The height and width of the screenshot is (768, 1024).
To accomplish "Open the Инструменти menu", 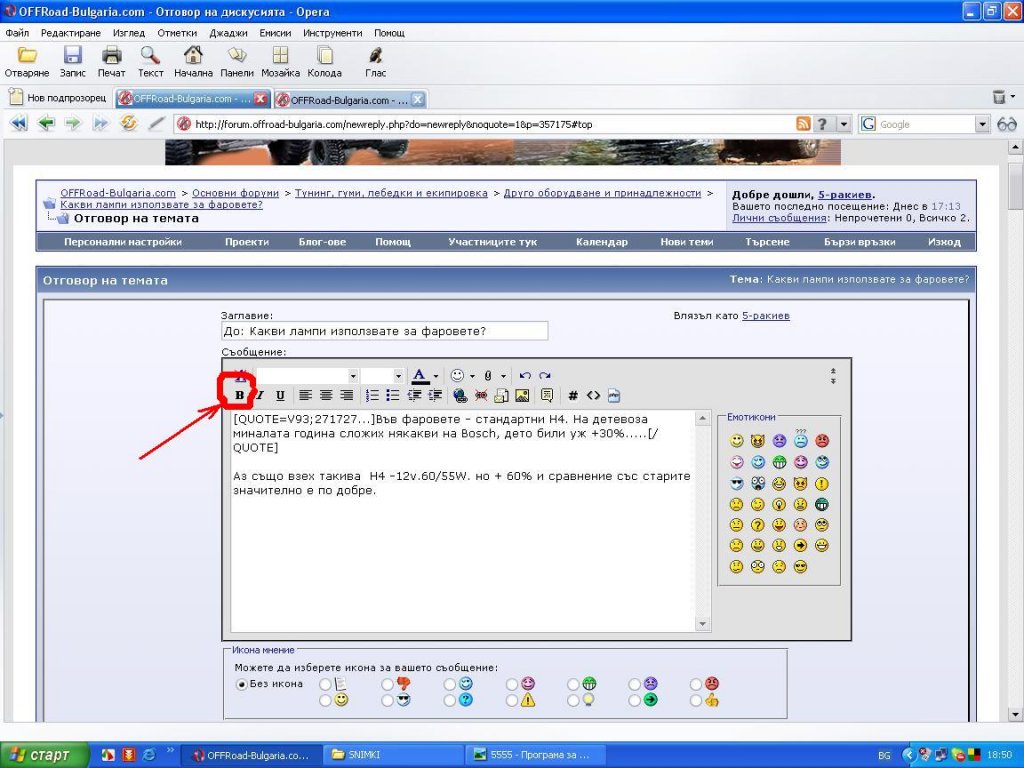I will 332,33.
